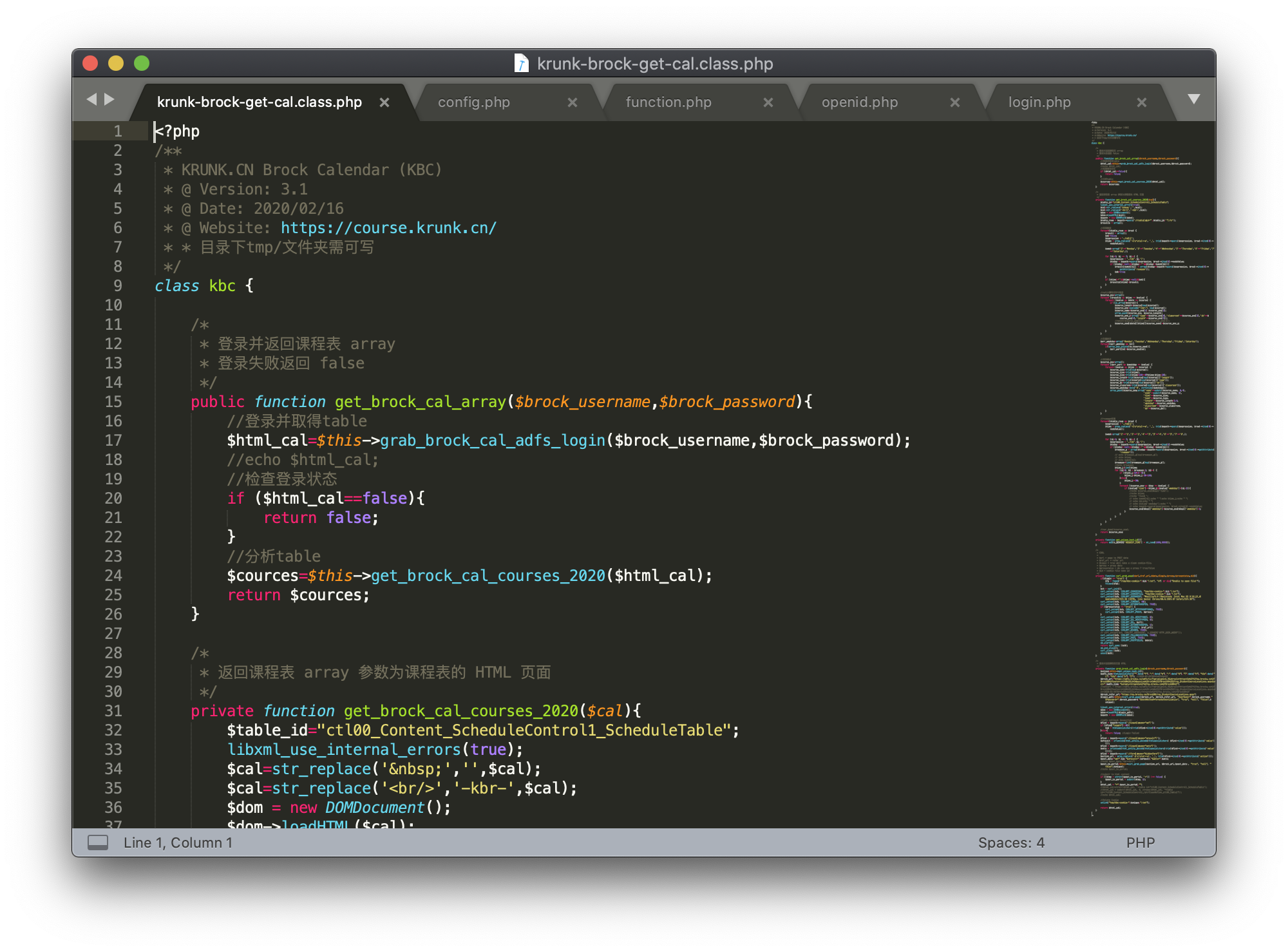This screenshot has height=952, width=1288.
Task: Click the forward navigation arrow in tab bar
Action: coord(109,99)
